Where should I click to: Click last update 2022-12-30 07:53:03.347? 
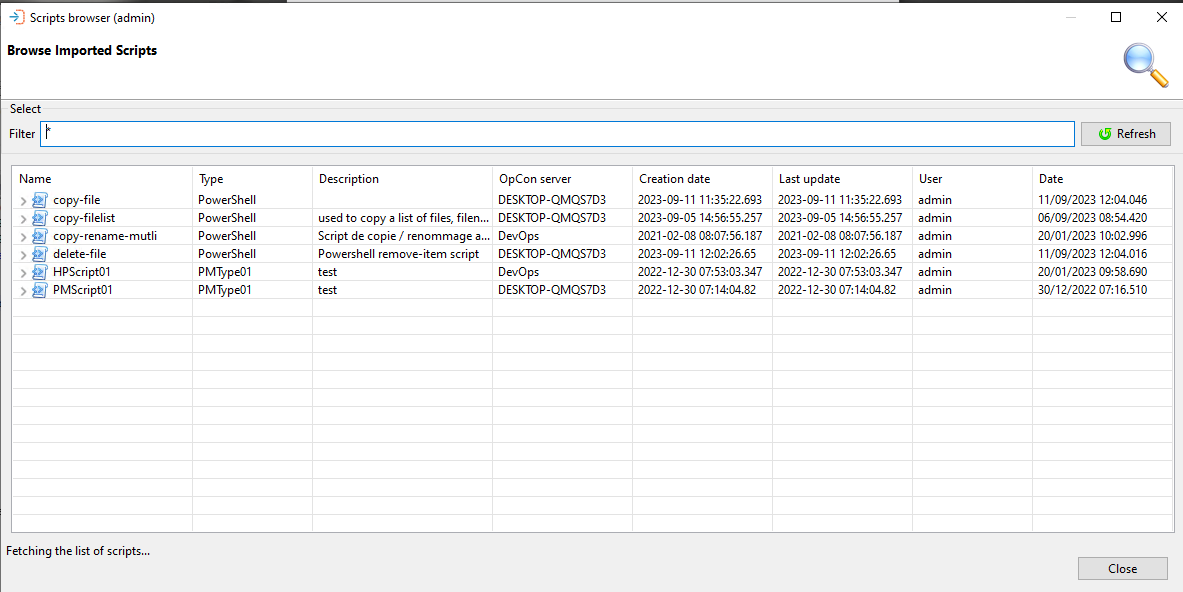point(840,272)
